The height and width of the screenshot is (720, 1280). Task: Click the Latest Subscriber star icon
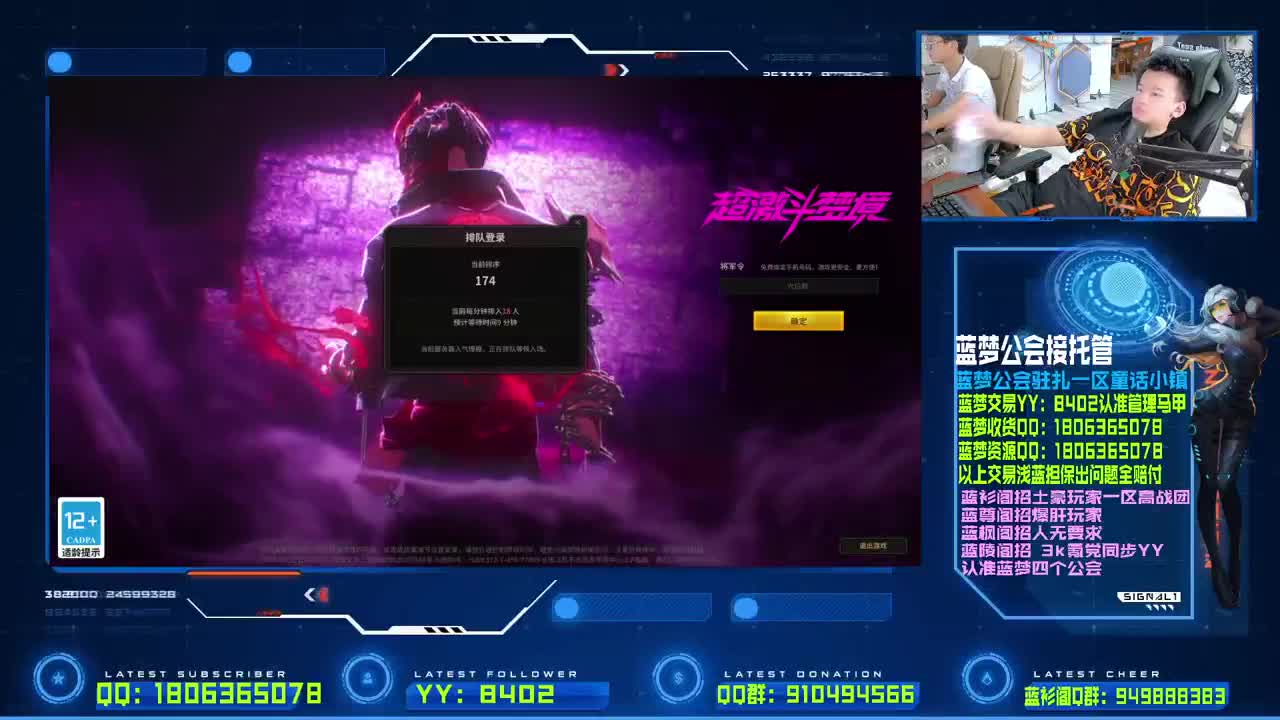pos(59,679)
